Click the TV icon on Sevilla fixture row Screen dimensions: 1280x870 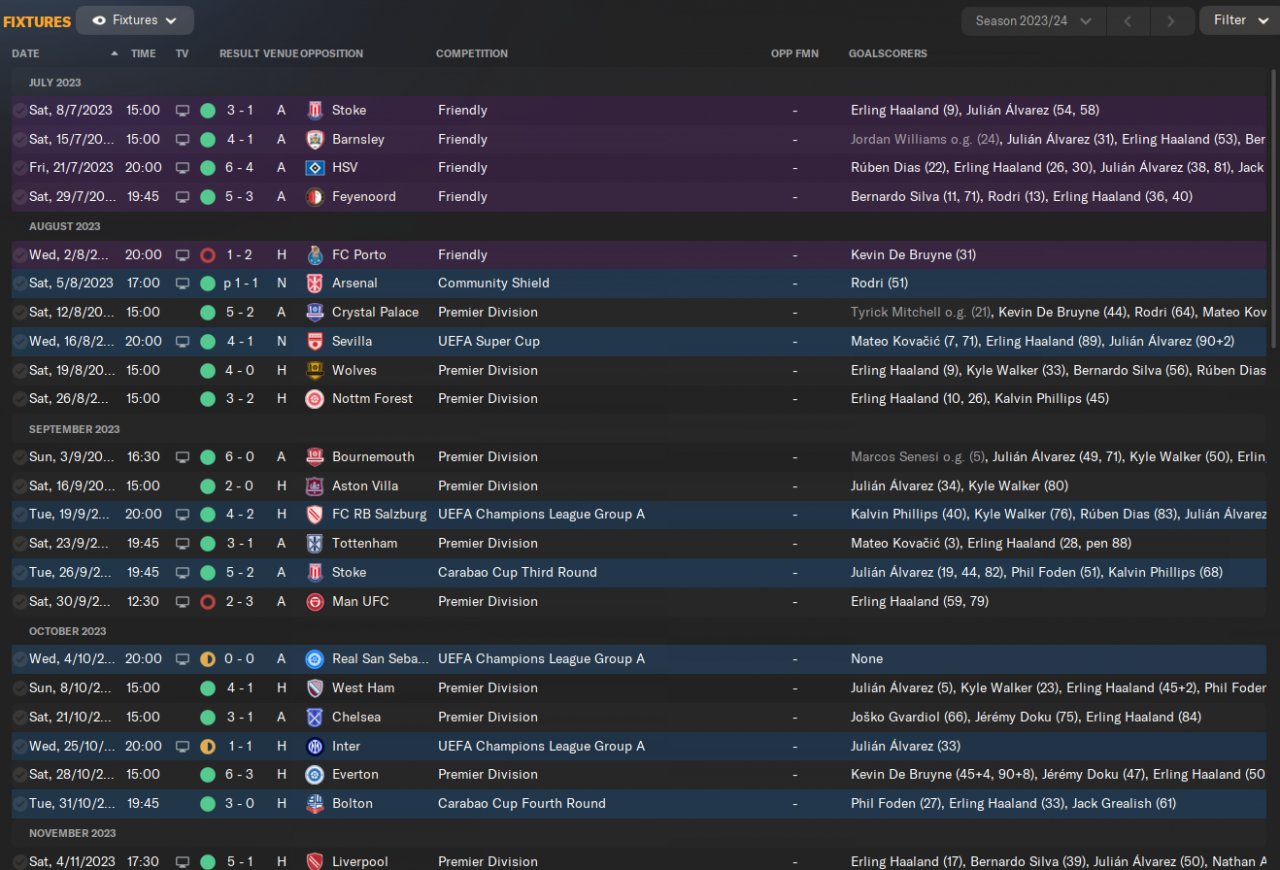(182, 341)
